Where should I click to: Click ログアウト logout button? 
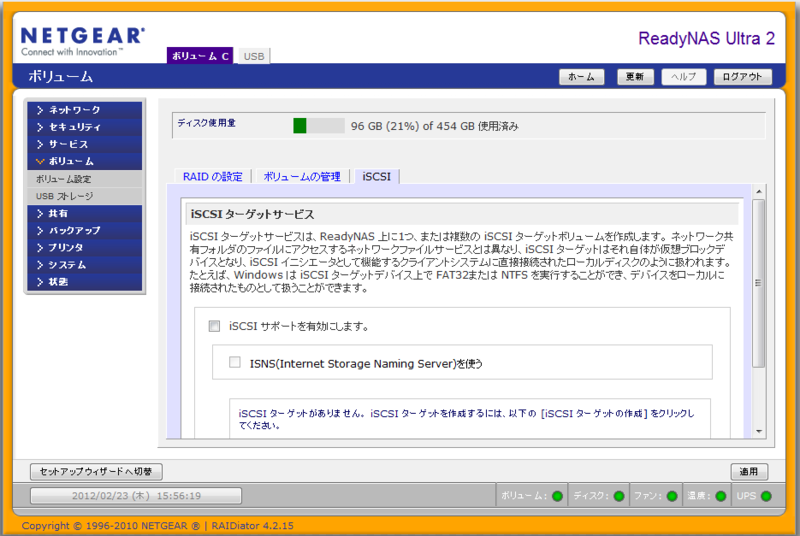[742, 76]
